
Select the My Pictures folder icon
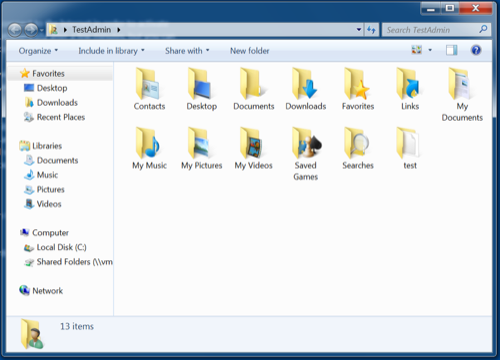click(199, 143)
